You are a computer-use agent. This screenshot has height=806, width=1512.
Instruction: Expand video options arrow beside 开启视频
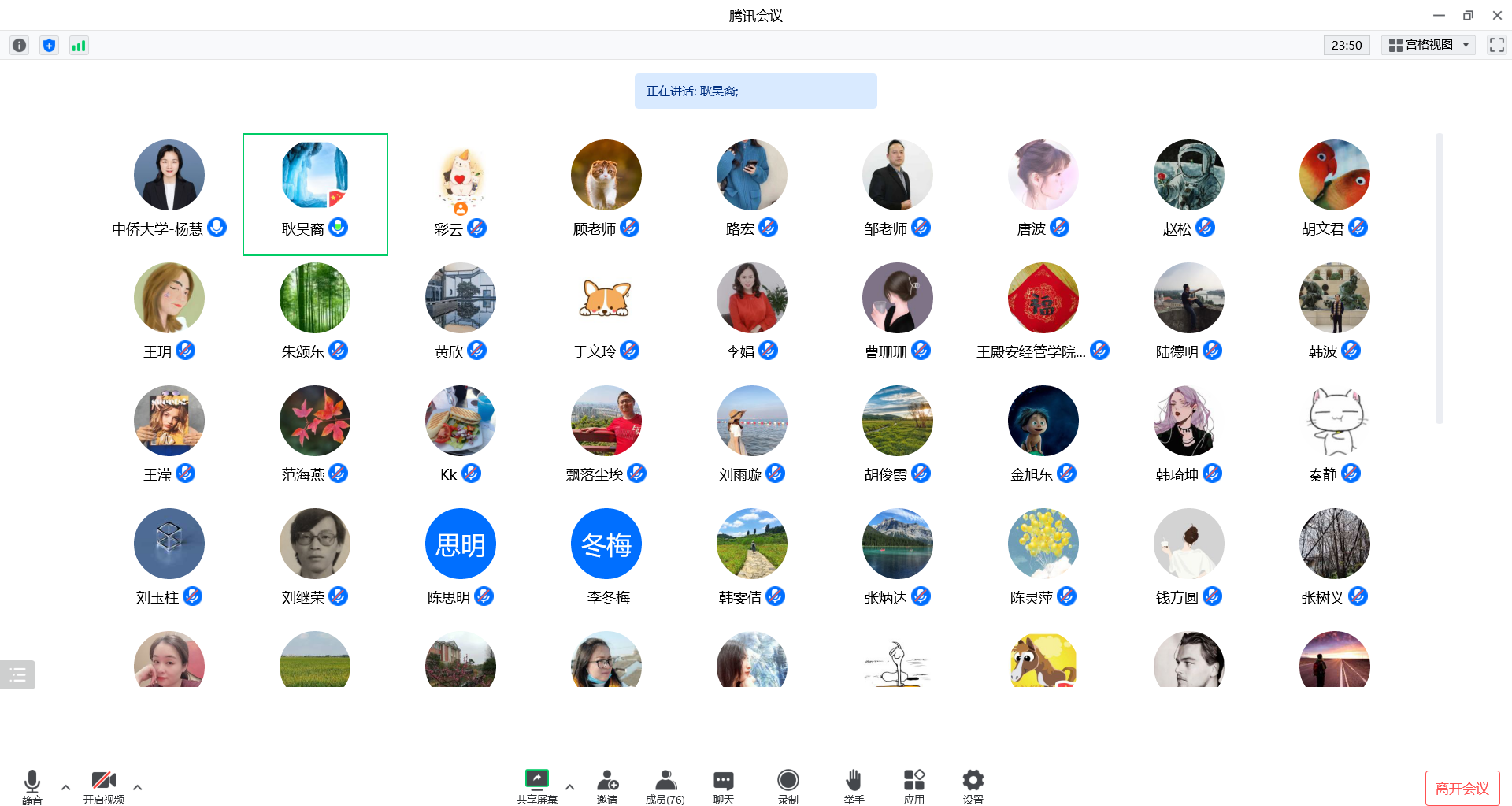click(x=138, y=787)
